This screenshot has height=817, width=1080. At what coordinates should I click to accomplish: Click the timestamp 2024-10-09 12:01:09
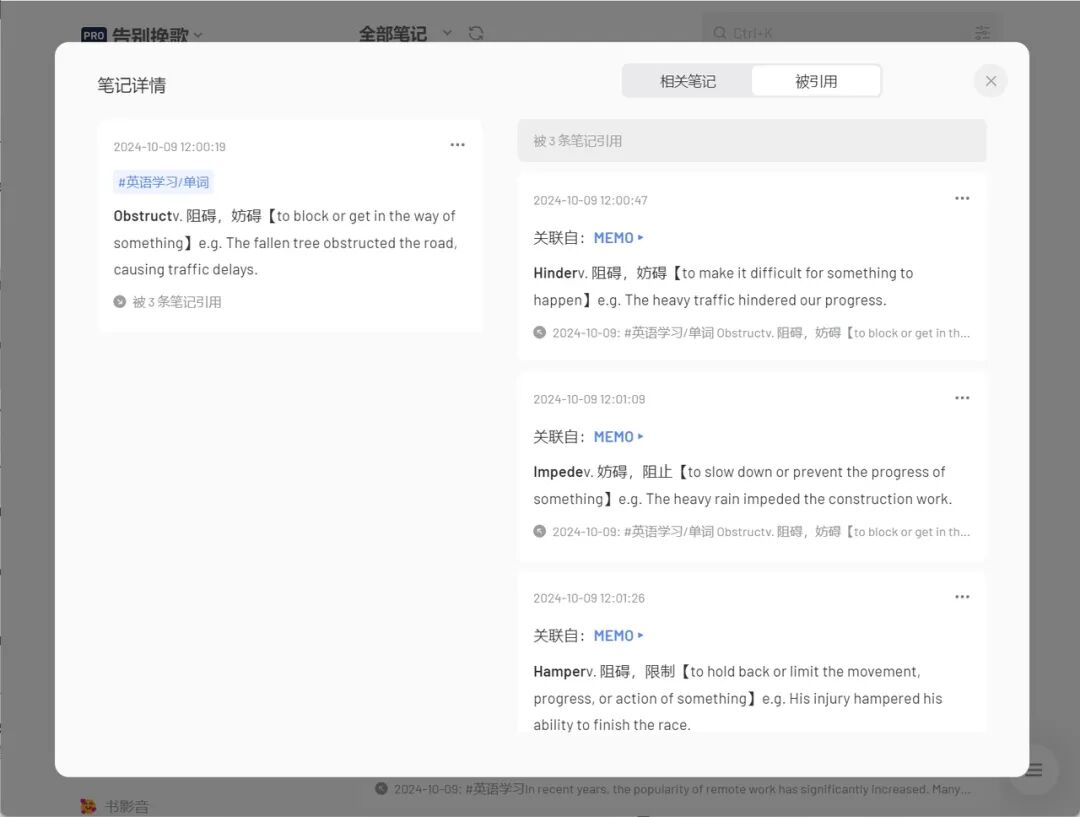click(589, 400)
